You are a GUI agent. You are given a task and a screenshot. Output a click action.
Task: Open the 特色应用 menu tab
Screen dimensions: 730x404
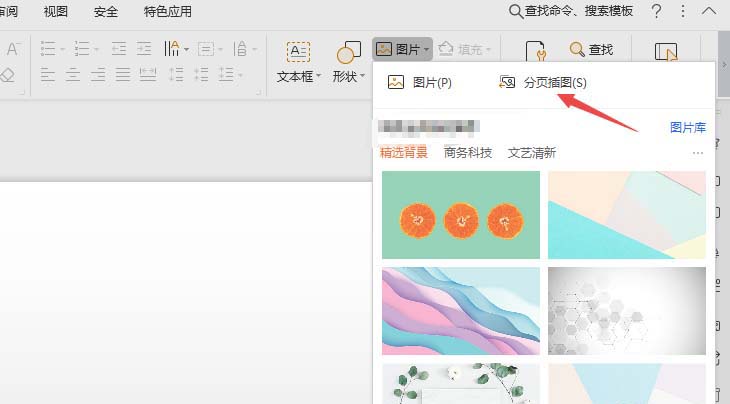(168, 11)
